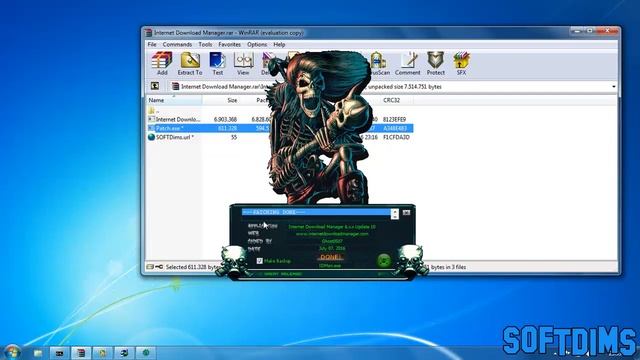Click the Protect archive toolbar icon
Viewport: 640px width, 360px height.
(436, 63)
